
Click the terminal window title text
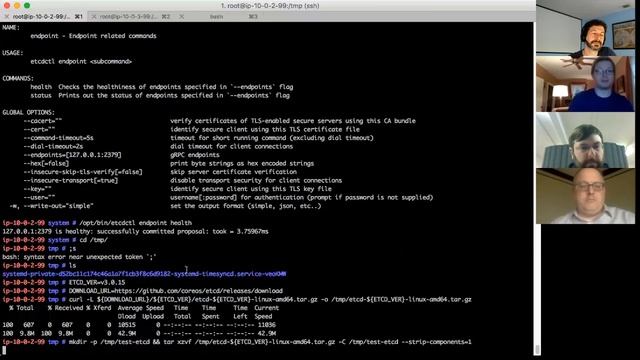point(270,6)
